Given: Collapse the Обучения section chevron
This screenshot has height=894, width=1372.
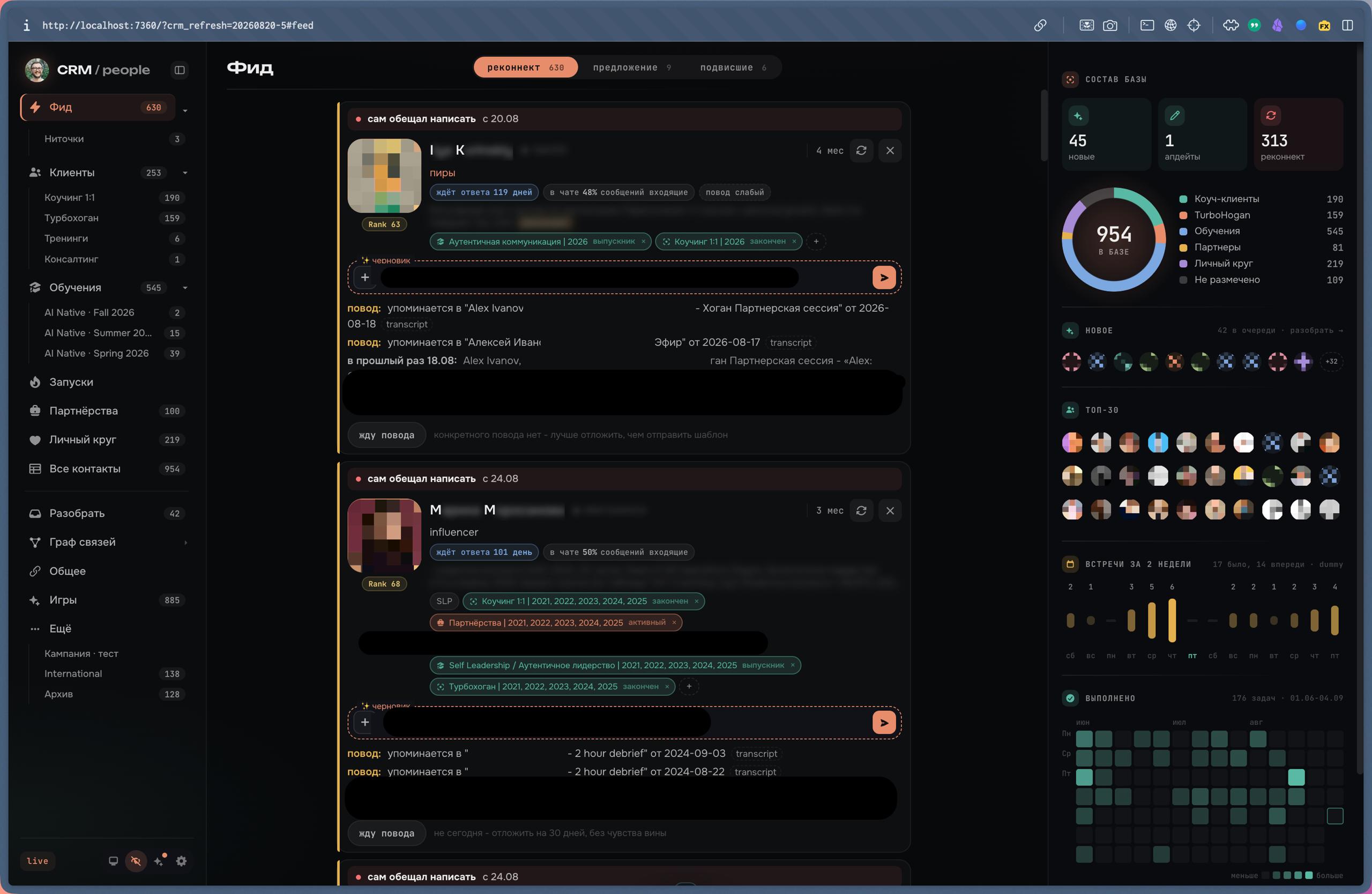Looking at the screenshot, I should click(185, 288).
